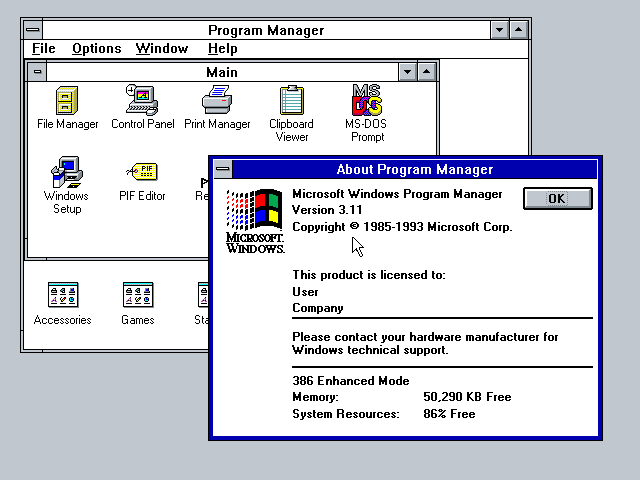Open the Options menu
The width and height of the screenshot is (640, 480).
click(x=96, y=48)
